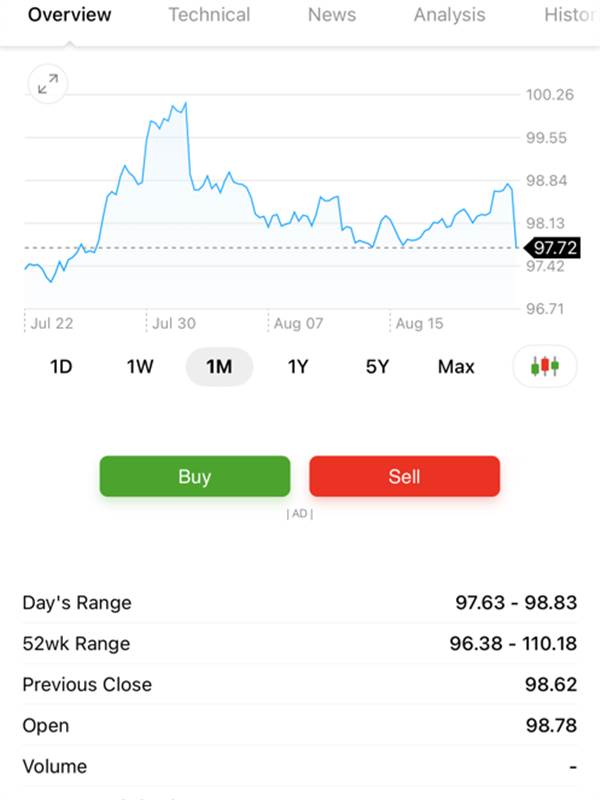Select the 1M time range
600x800 pixels.
point(219,366)
